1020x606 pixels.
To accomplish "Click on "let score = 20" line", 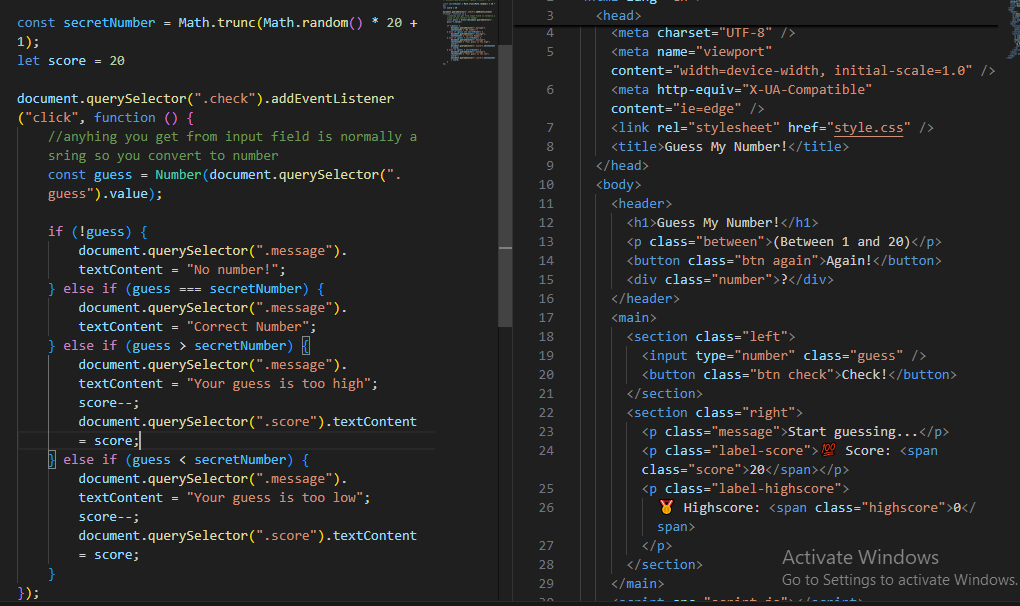I will 71,60.
